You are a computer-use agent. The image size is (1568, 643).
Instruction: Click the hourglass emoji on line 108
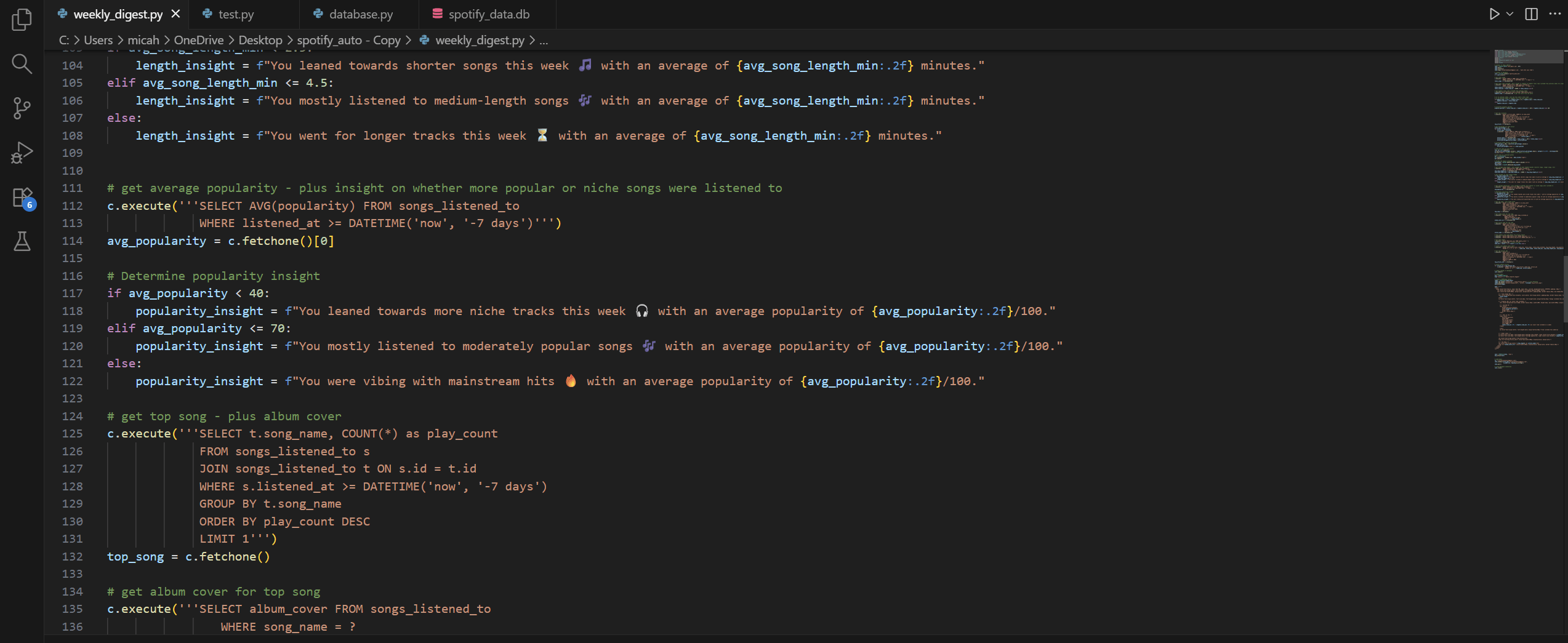[542, 135]
